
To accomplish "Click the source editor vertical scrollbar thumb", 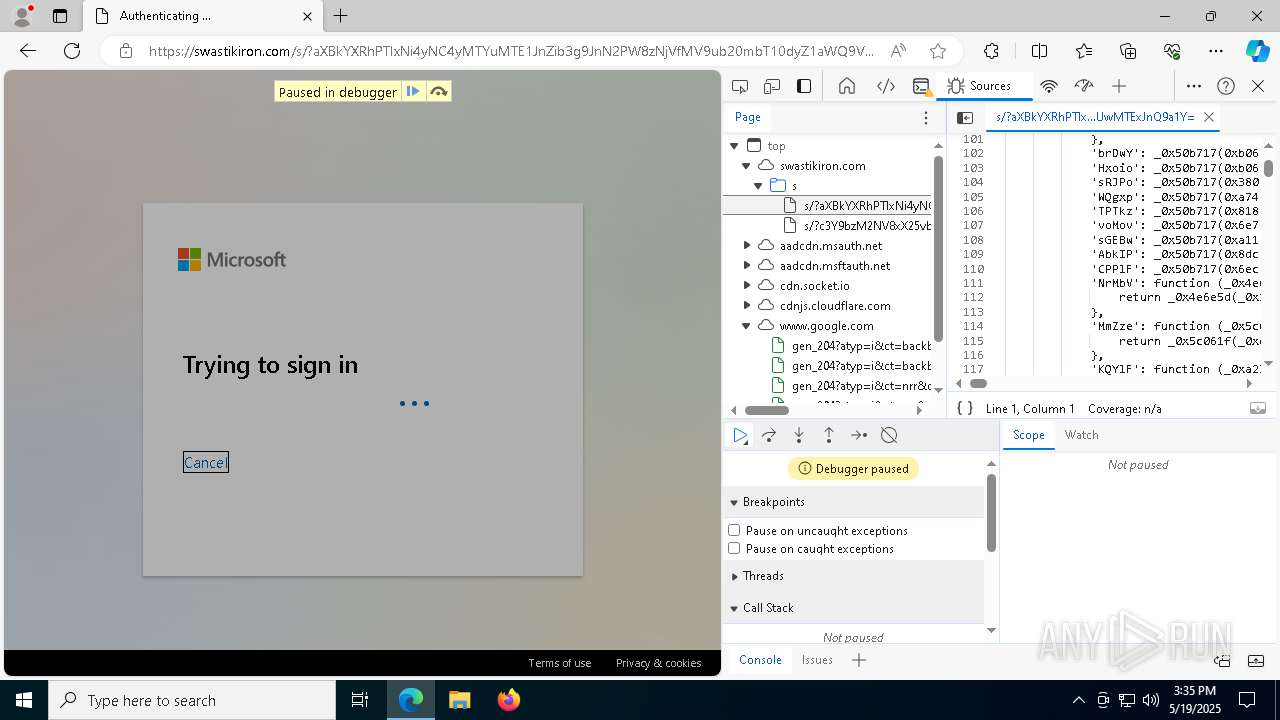I will [1269, 168].
